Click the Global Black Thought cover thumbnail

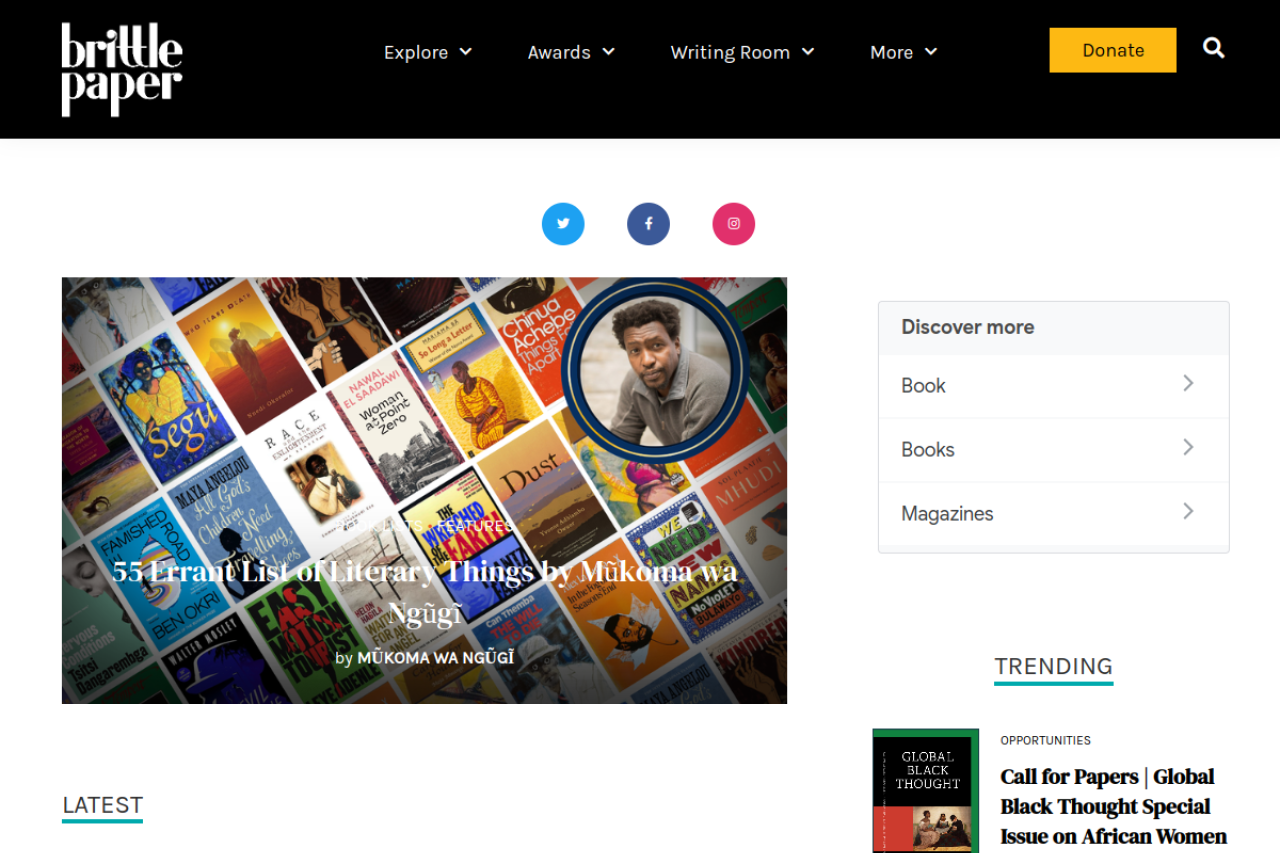(x=925, y=790)
